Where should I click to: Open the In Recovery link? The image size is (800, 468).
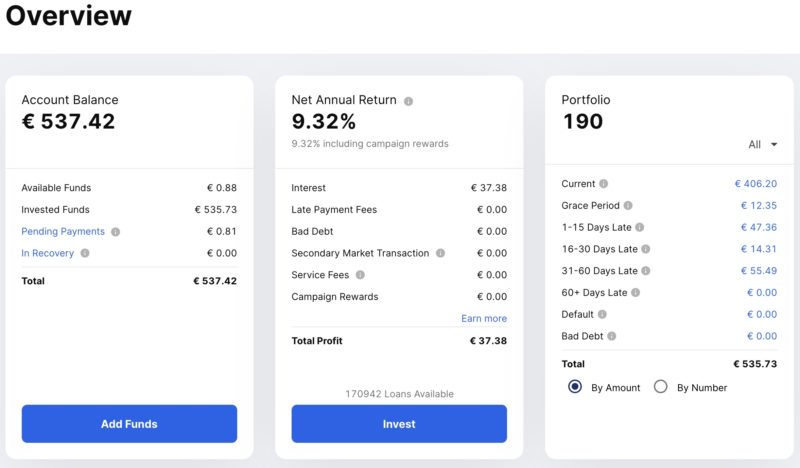pos(48,254)
